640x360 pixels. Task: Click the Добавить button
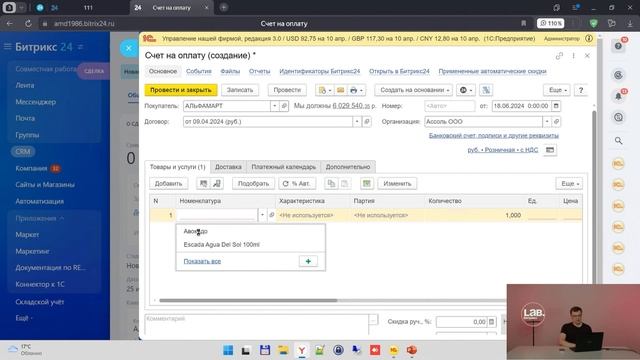[x=168, y=184]
